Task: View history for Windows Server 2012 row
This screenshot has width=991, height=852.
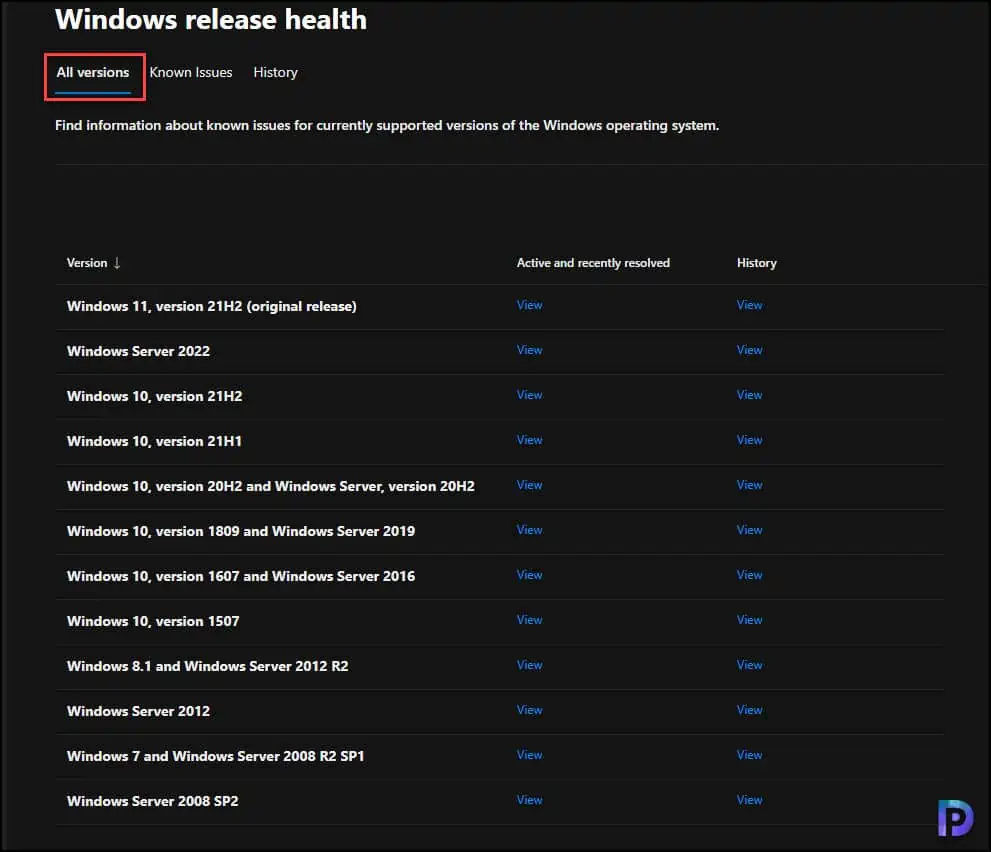Action: point(750,710)
